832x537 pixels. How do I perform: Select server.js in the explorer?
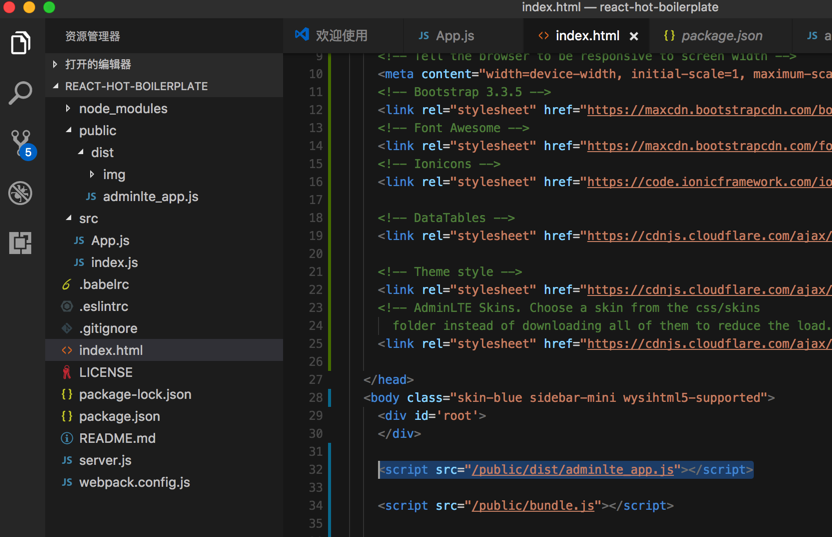pyautogui.click(x=105, y=460)
